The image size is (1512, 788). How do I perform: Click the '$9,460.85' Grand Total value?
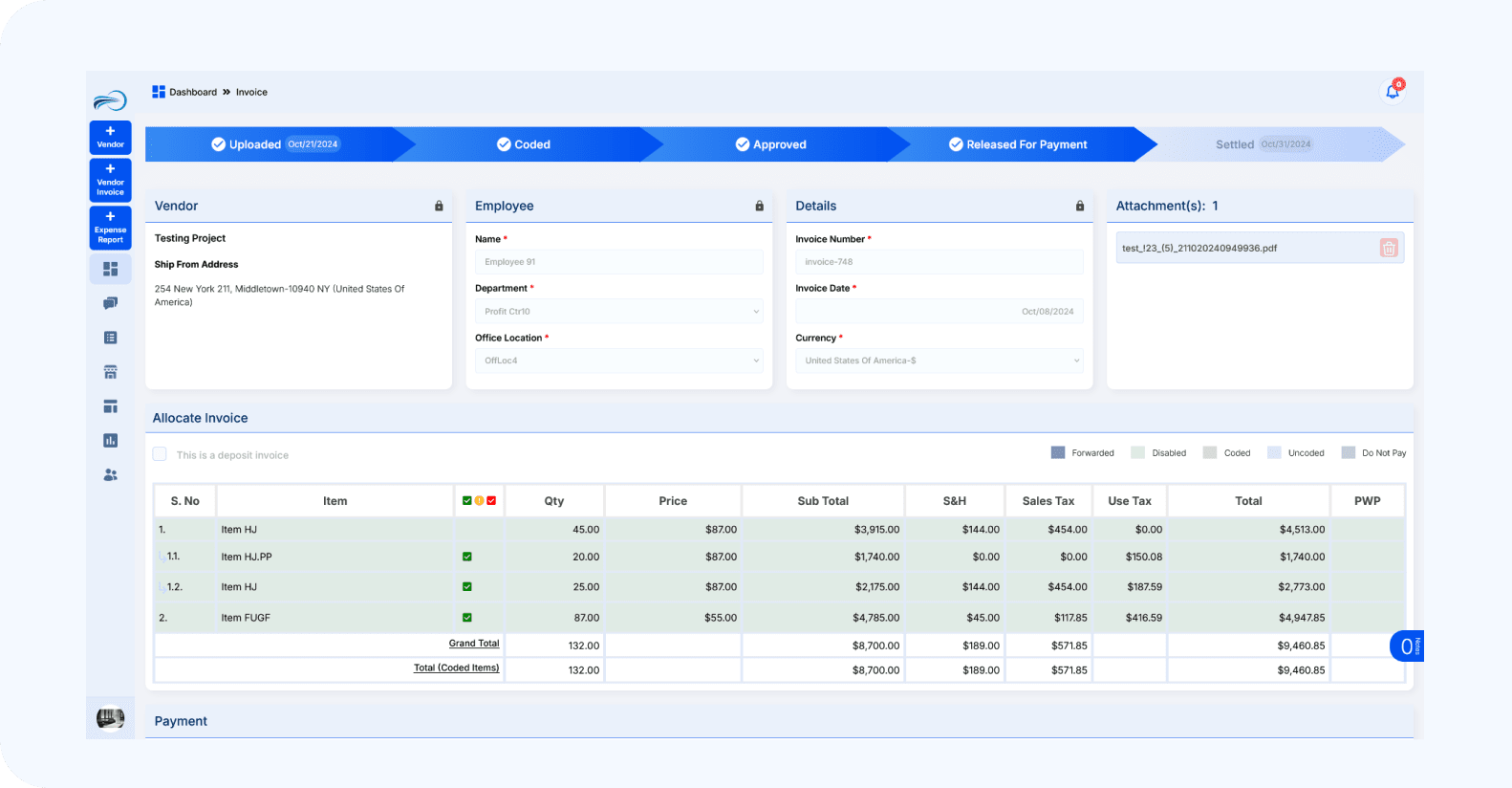[1301, 646]
